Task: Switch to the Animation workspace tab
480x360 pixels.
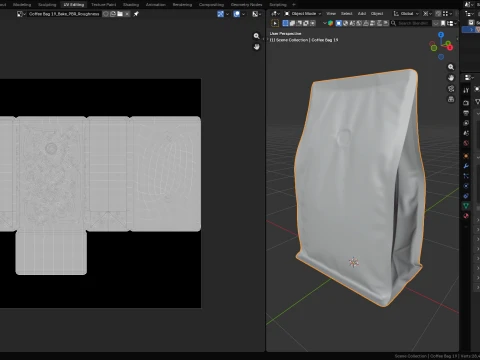Action: [156, 5]
